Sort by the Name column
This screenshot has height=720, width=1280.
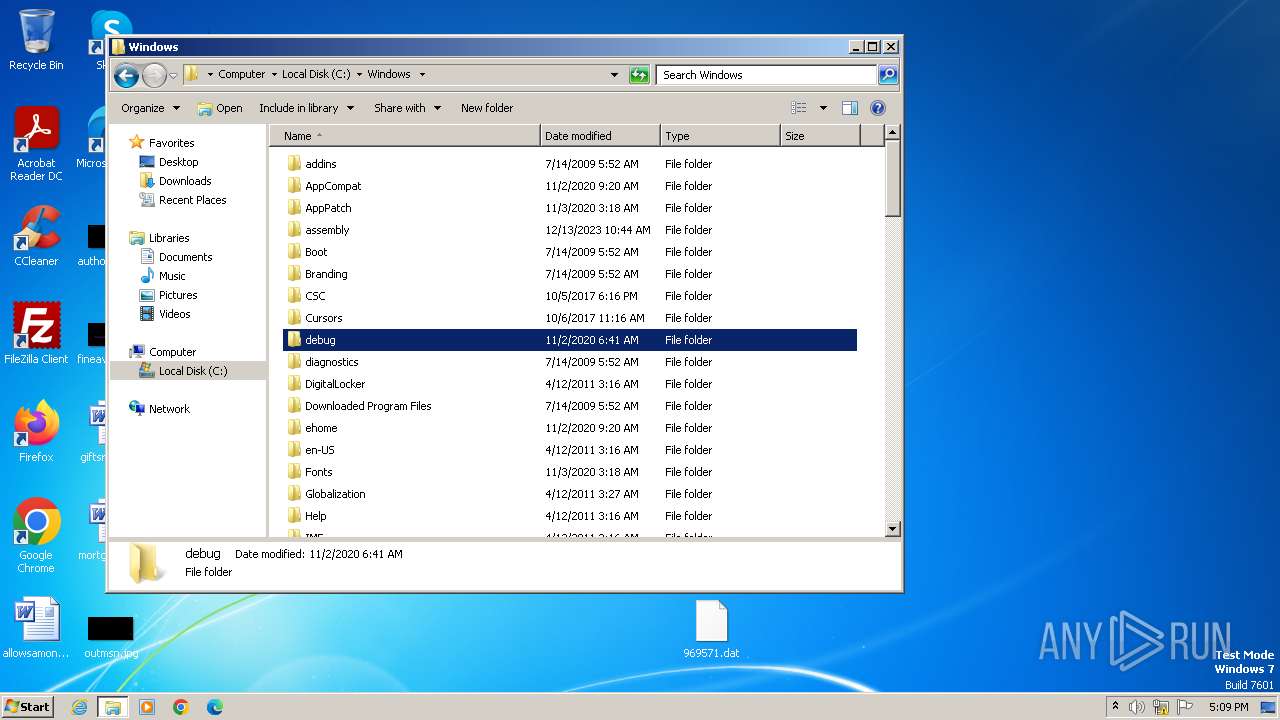404,136
